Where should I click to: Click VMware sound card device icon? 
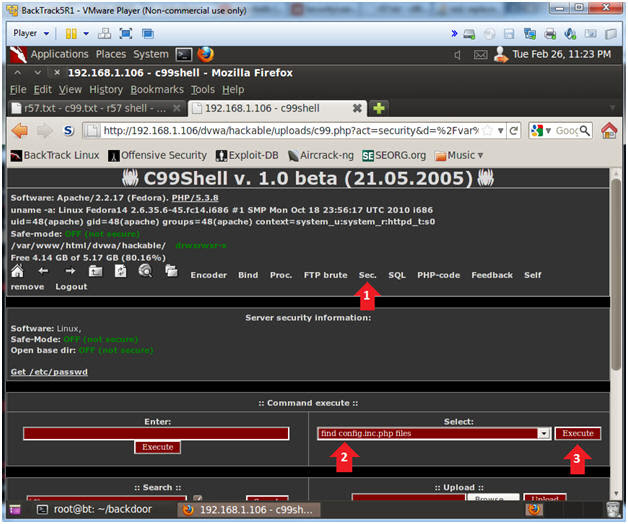pyautogui.click(x=570, y=34)
